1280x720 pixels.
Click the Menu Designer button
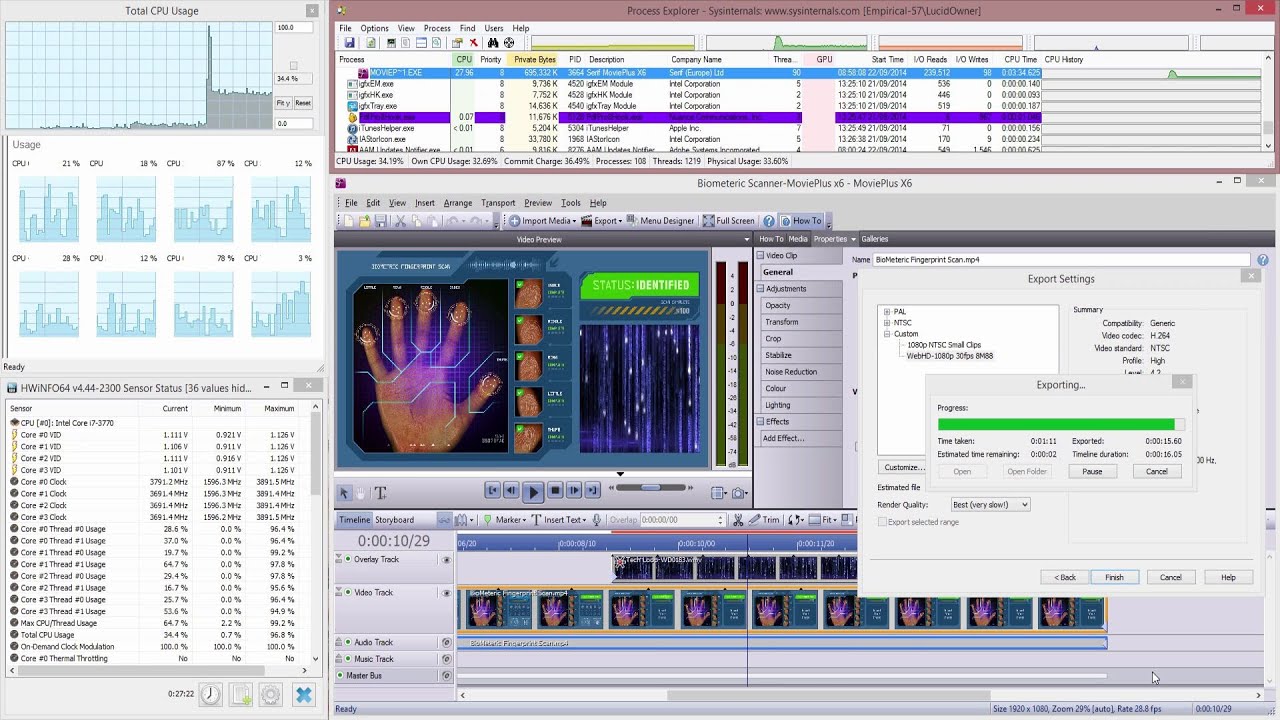661,221
